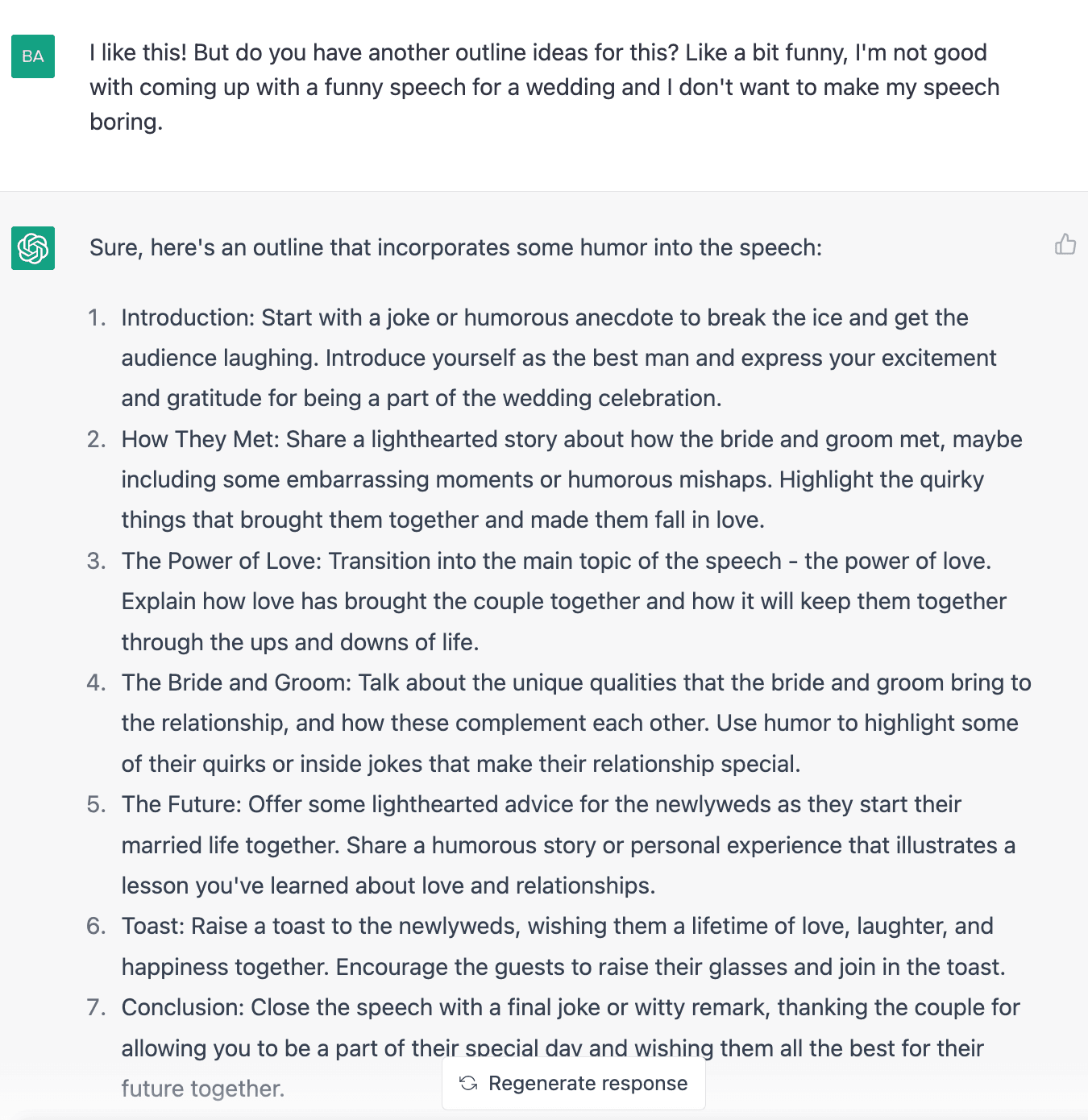Click list number 4 marker
This screenshot has width=1088, height=1120.
click(x=97, y=682)
